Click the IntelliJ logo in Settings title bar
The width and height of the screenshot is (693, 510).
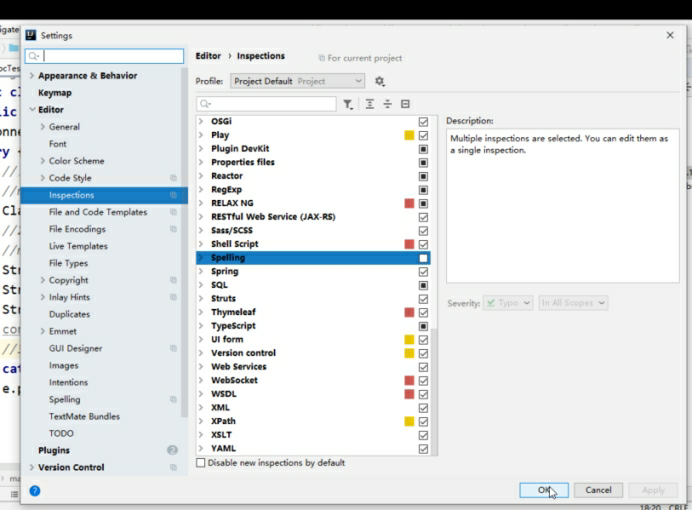(30, 35)
